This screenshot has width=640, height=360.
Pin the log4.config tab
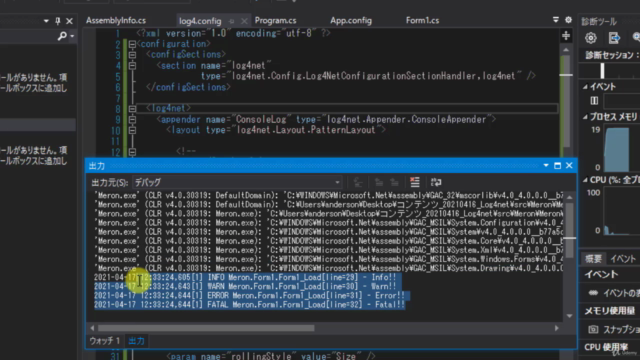(231, 21)
